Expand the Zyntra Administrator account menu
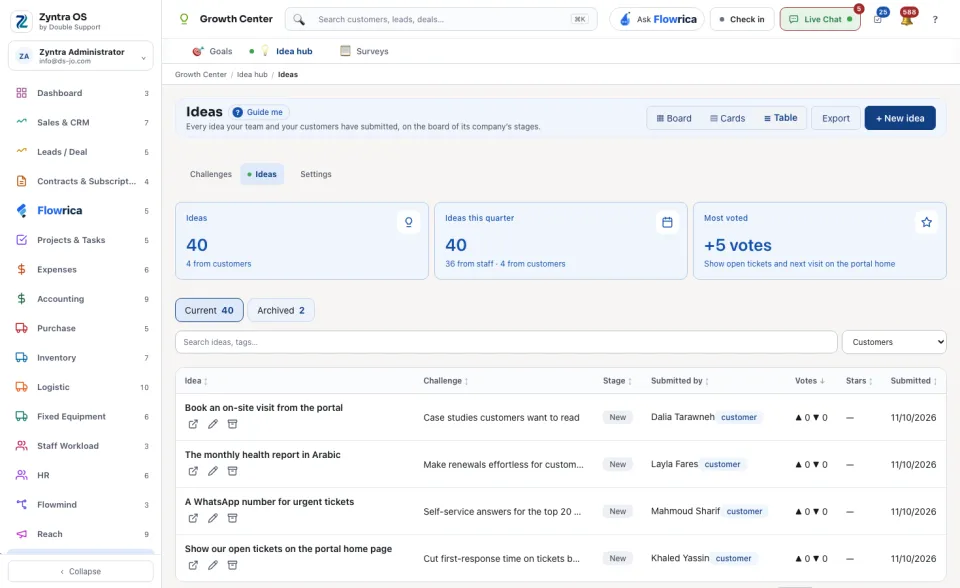Viewport: 960px width, 588px height. coord(81,56)
